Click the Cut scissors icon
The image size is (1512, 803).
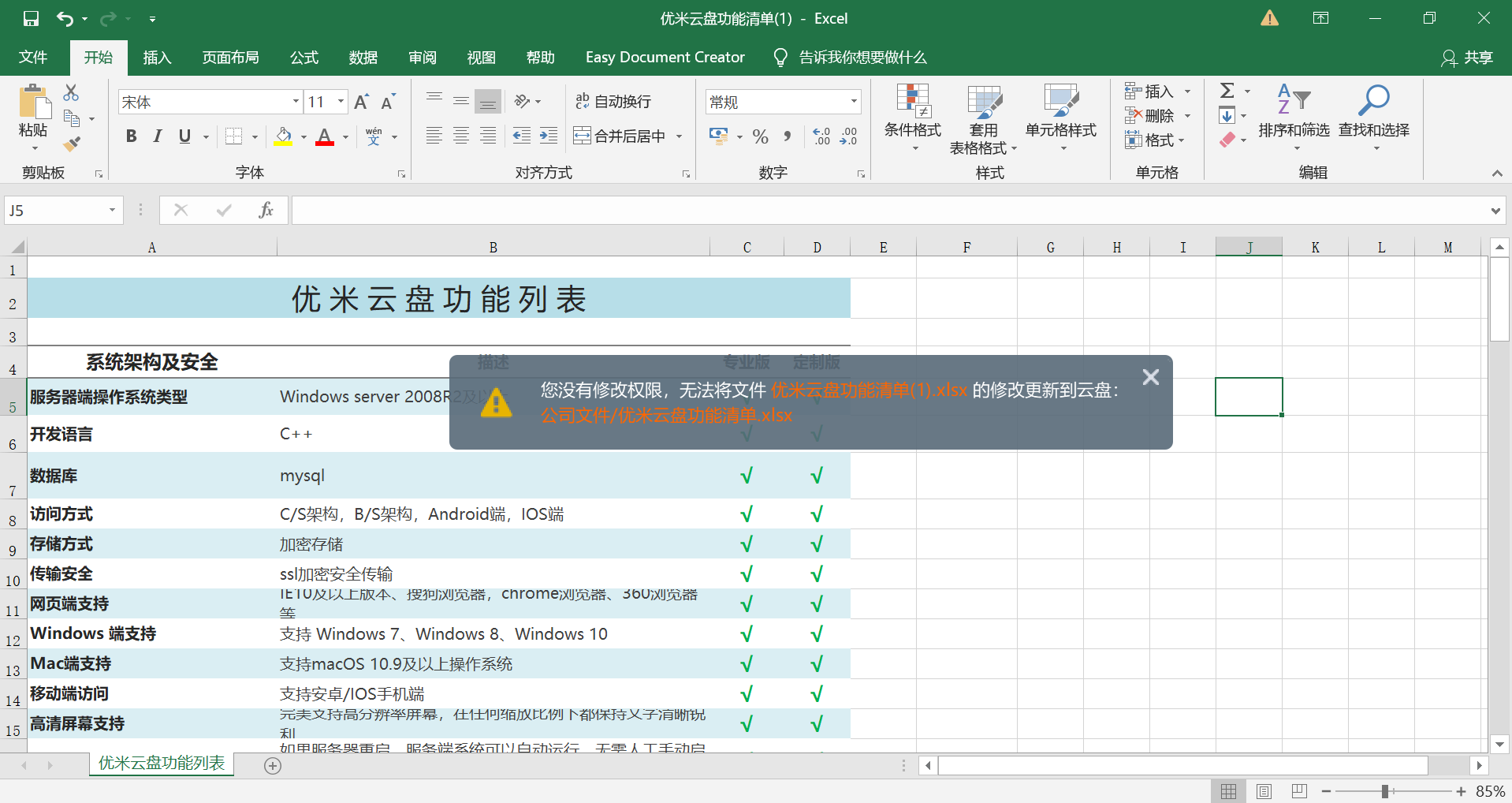71,92
